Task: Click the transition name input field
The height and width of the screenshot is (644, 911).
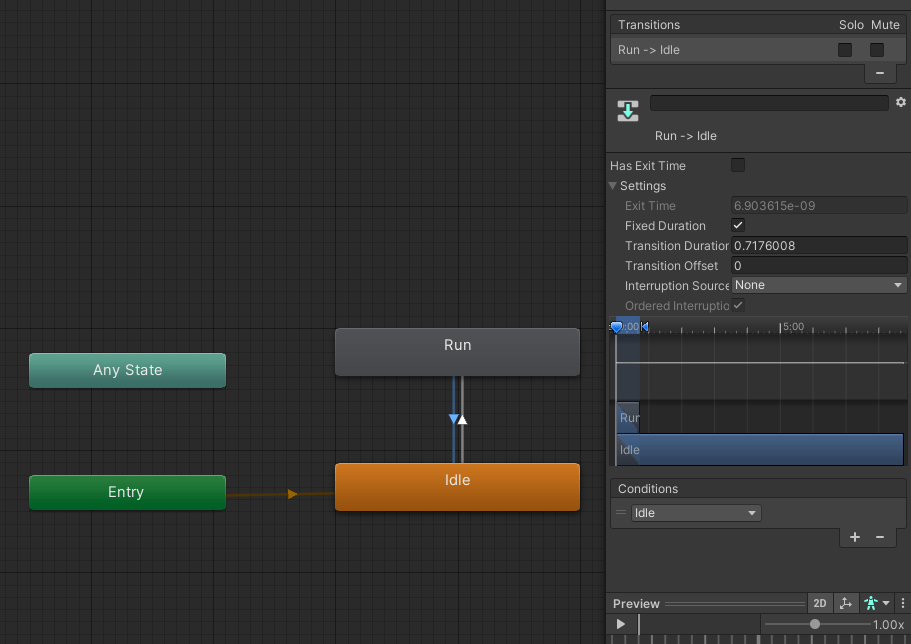Action: (769, 103)
